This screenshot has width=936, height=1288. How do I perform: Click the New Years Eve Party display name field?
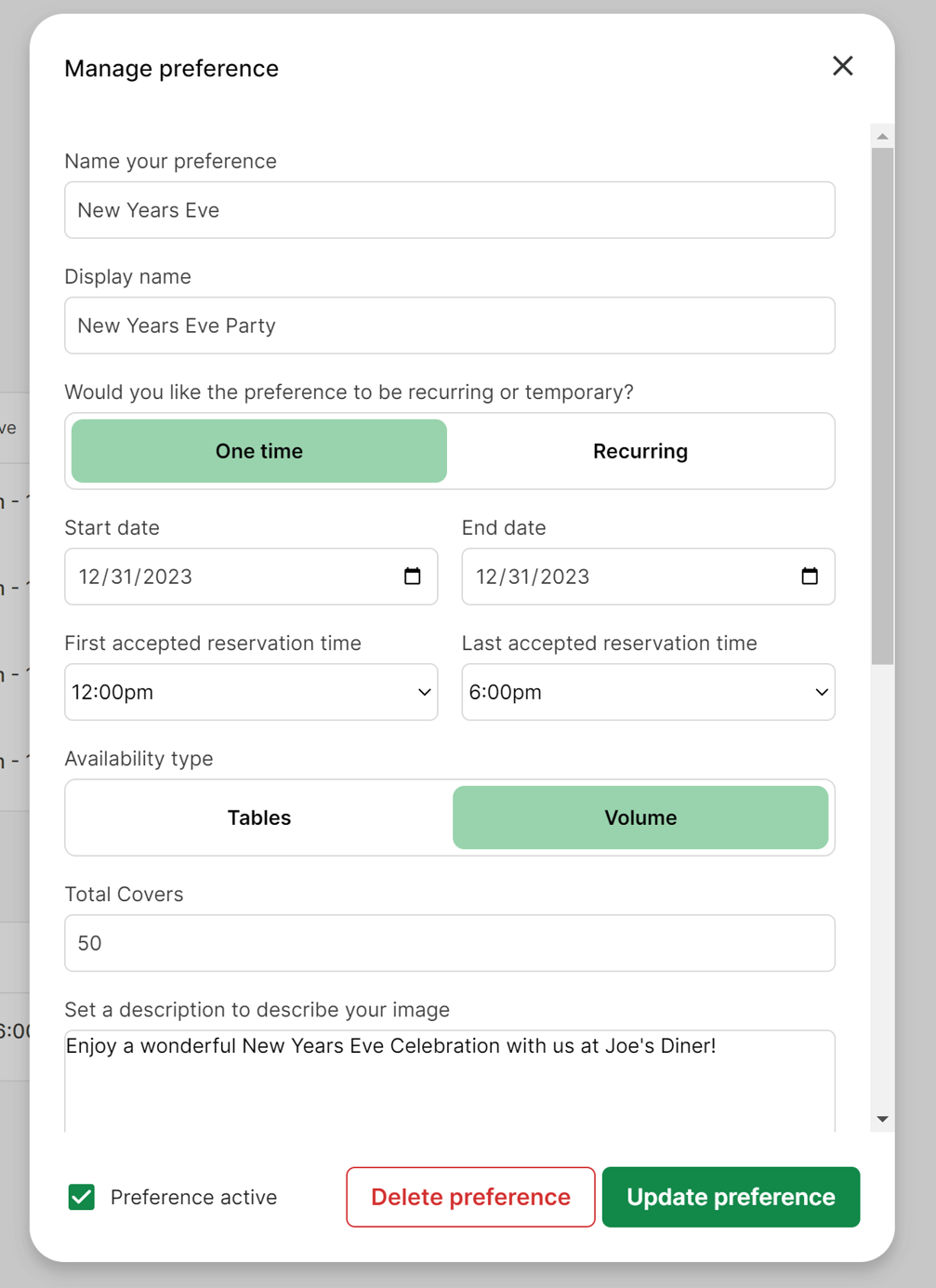pyautogui.click(x=450, y=325)
